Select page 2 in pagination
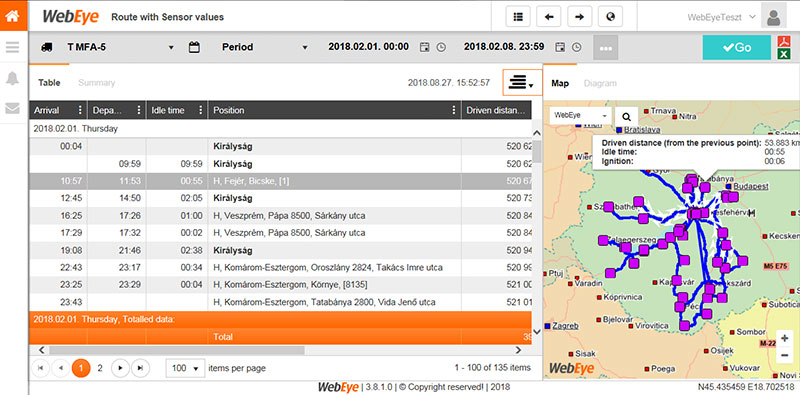 (x=100, y=368)
